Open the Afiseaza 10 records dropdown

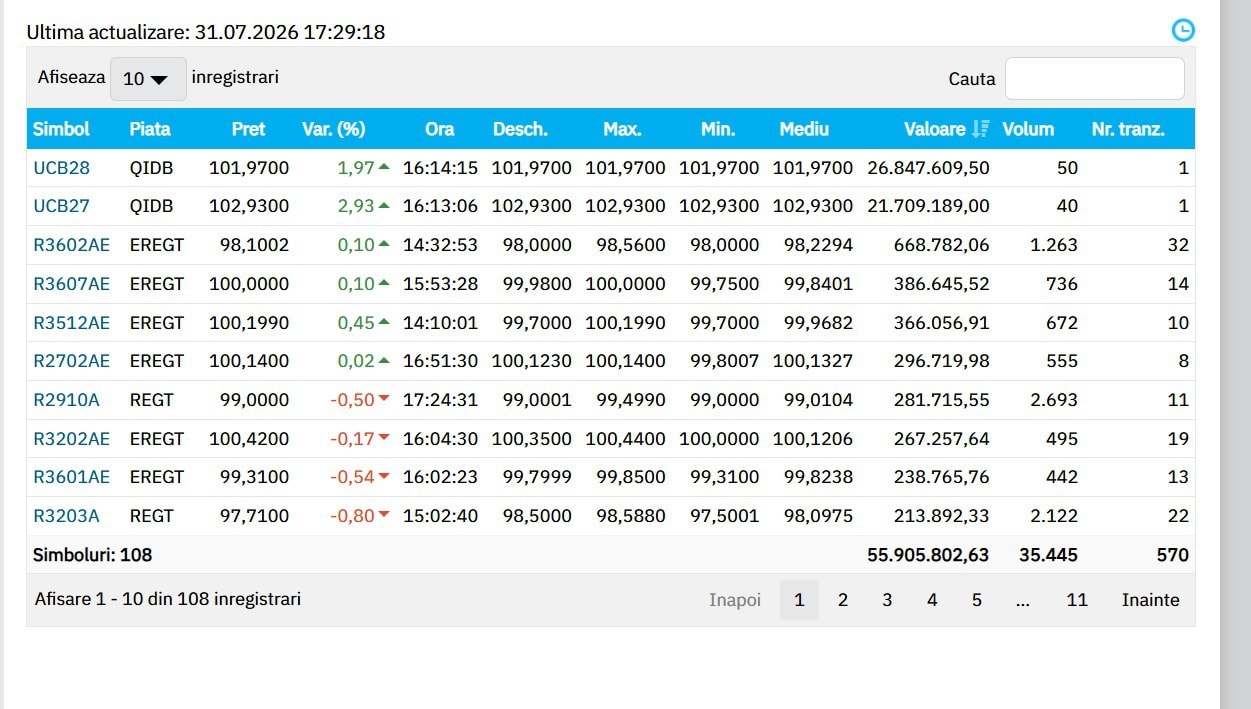(148, 79)
